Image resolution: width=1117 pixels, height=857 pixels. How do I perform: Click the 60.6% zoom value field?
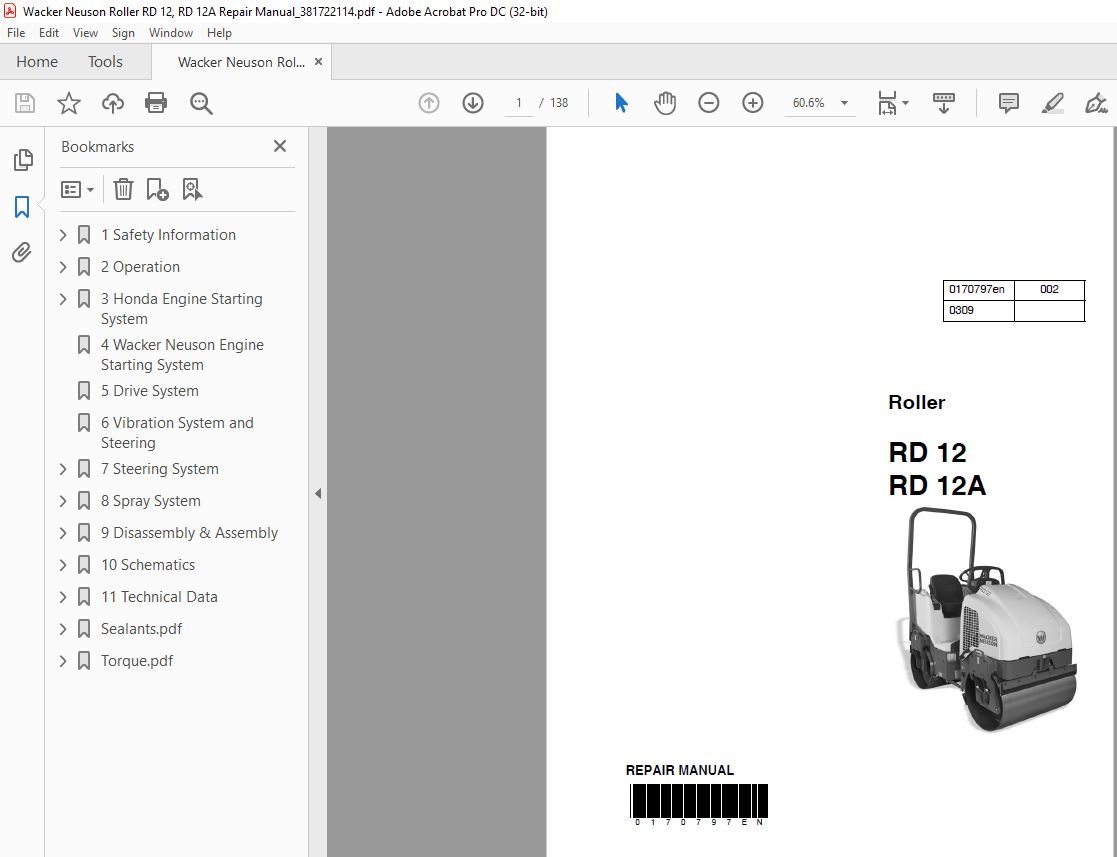(x=808, y=103)
